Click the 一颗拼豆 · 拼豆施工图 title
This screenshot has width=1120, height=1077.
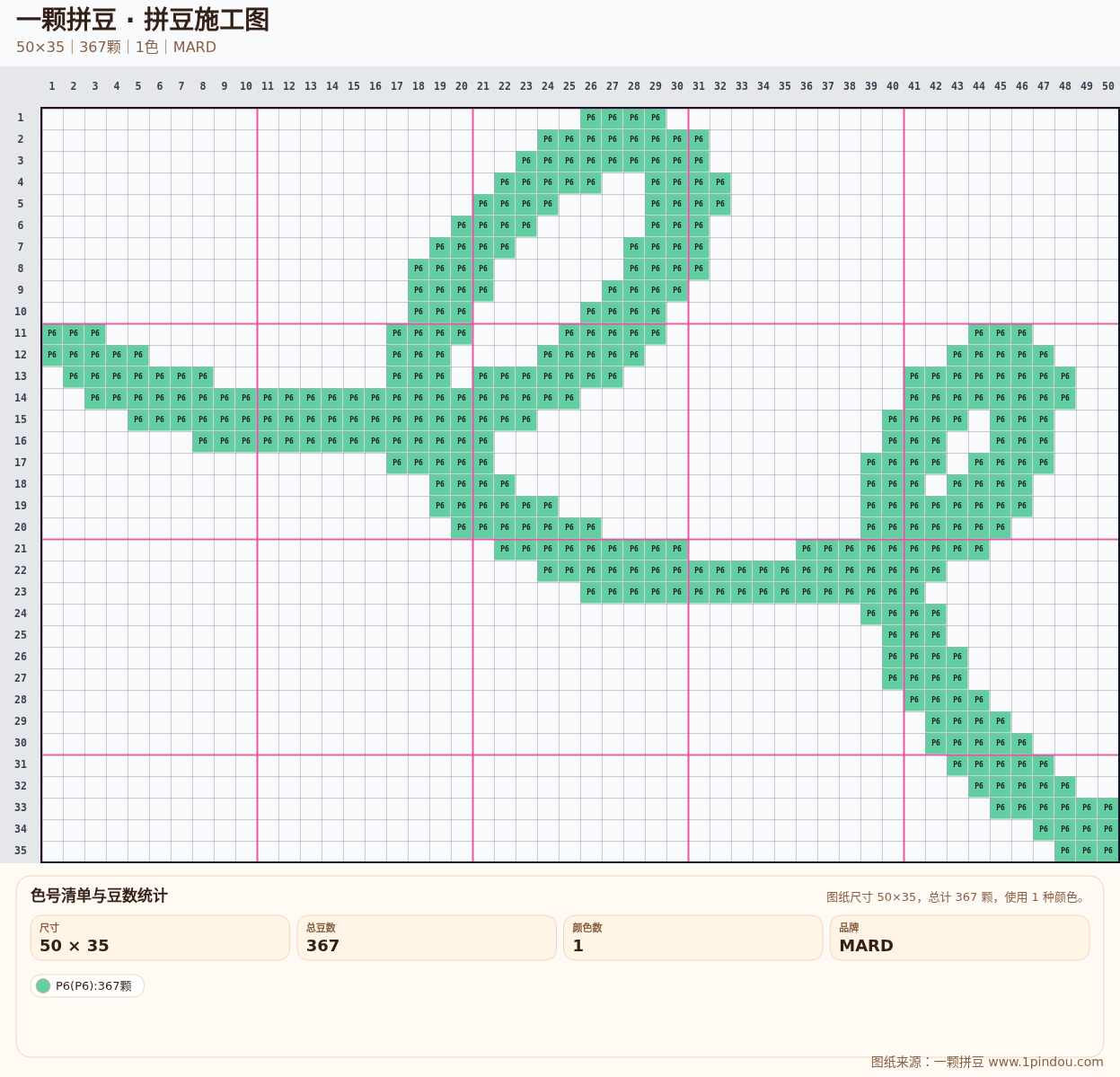143,19
